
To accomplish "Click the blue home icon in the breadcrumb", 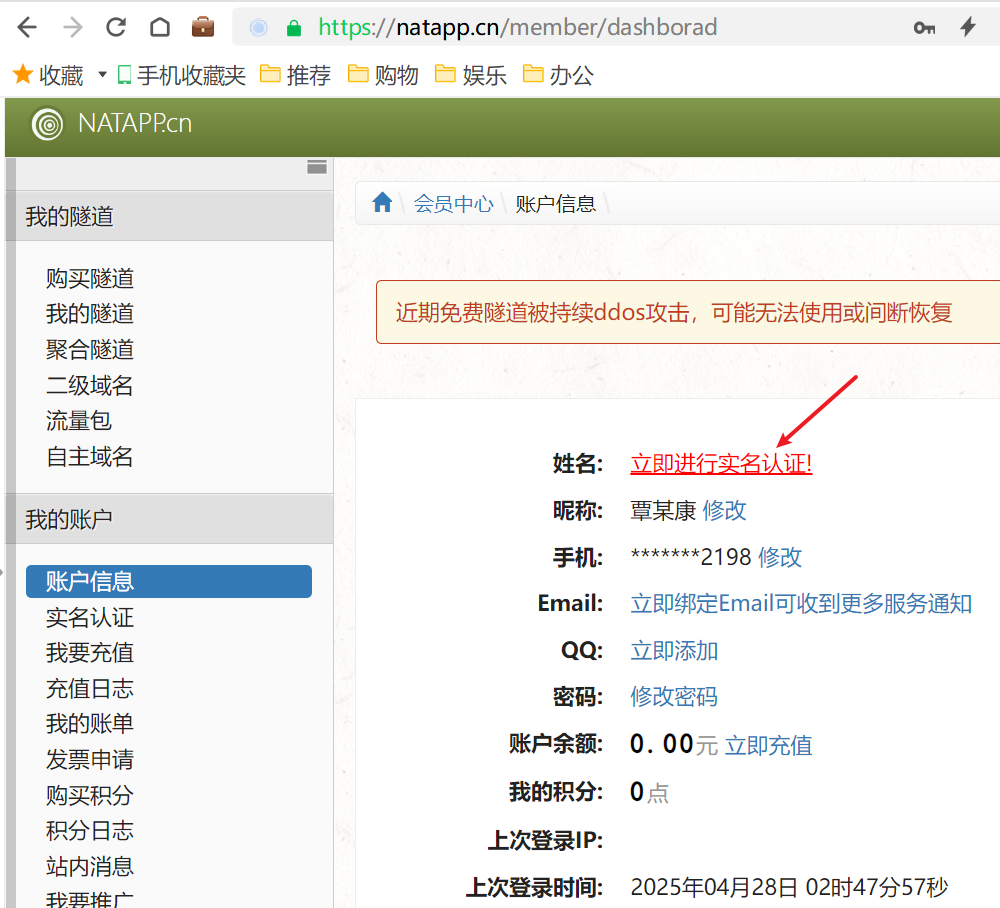I will [382, 202].
